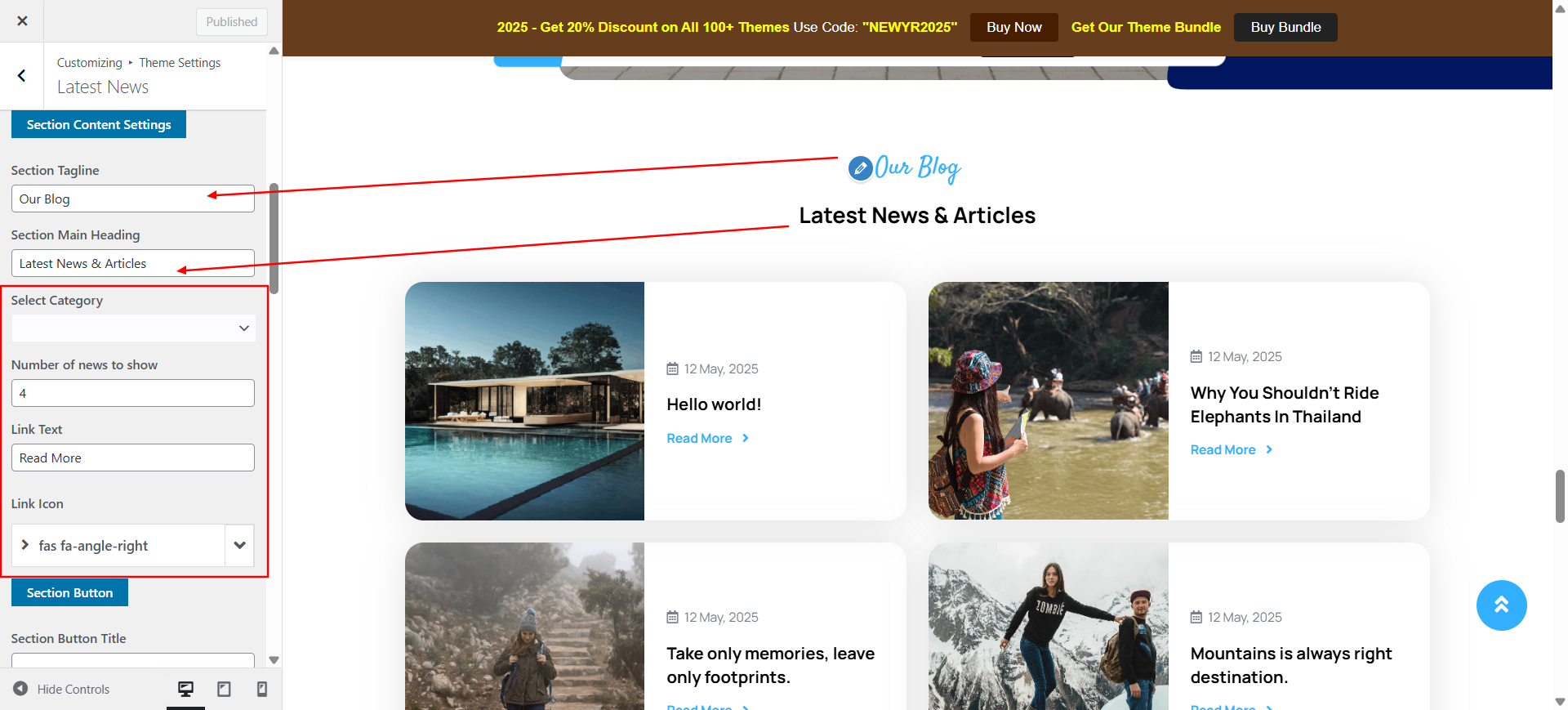Click the calendar icon above Hello world!
The image size is (1568, 710).
click(672, 369)
